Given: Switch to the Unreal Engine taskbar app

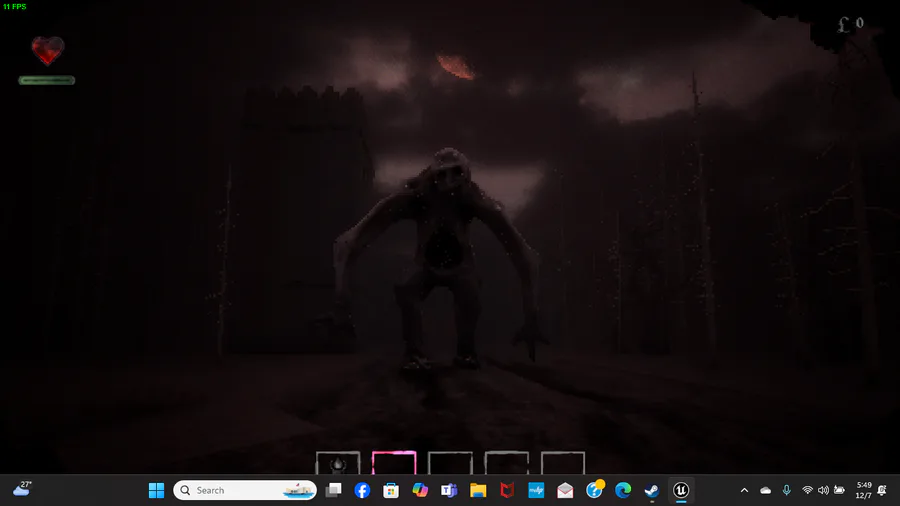Looking at the screenshot, I should click(681, 491).
